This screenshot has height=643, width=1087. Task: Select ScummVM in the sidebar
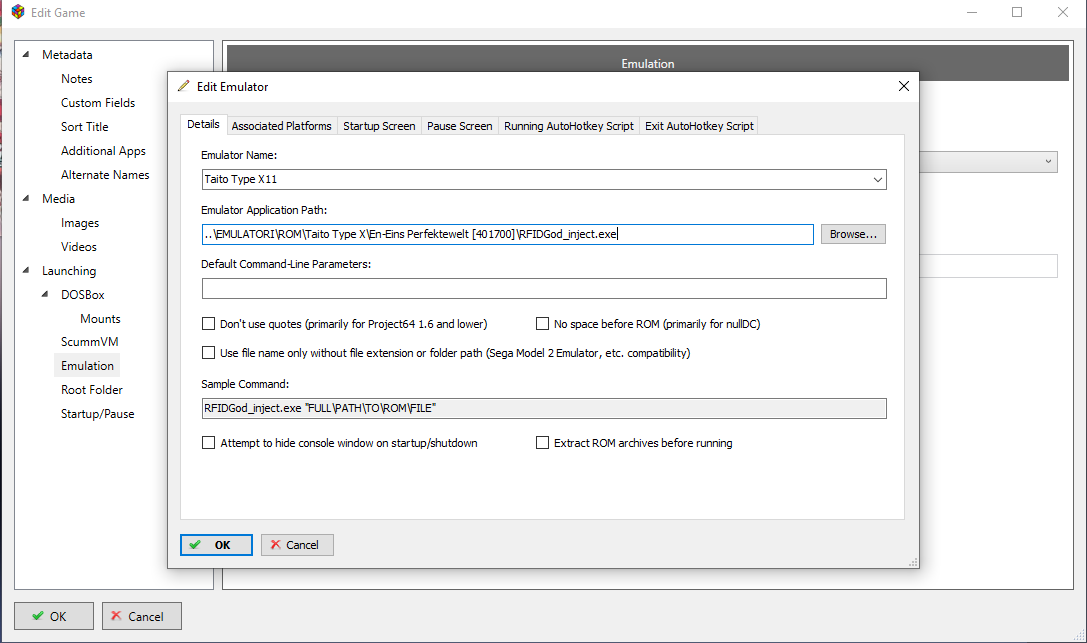point(89,342)
